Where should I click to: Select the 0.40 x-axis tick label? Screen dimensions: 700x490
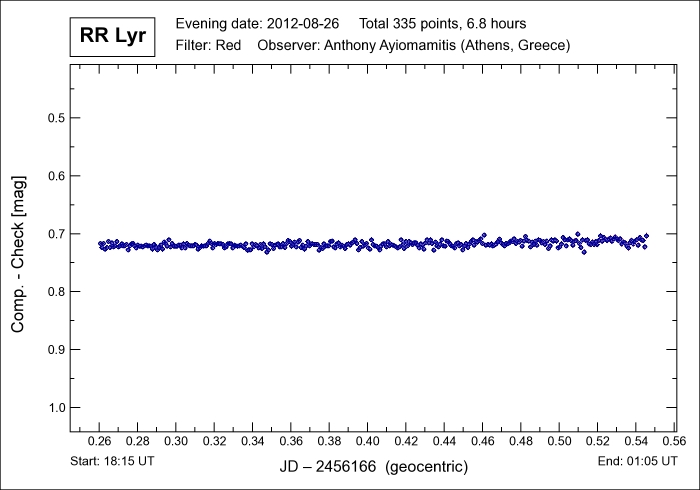(368, 441)
